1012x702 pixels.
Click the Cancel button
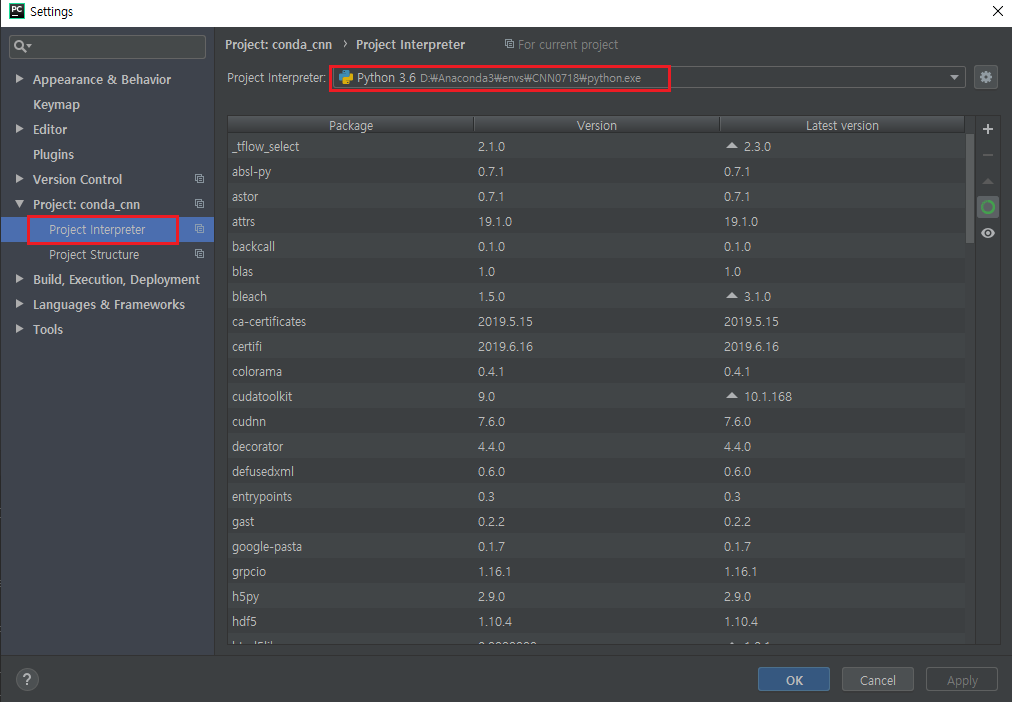click(878, 680)
